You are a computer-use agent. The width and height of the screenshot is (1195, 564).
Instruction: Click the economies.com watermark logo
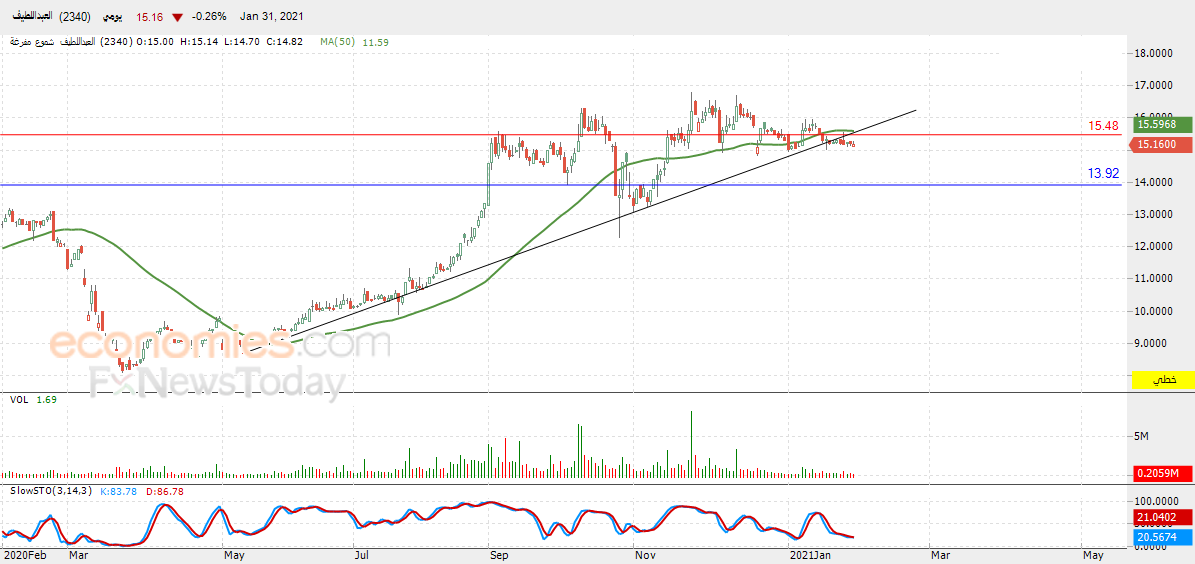(219, 344)
